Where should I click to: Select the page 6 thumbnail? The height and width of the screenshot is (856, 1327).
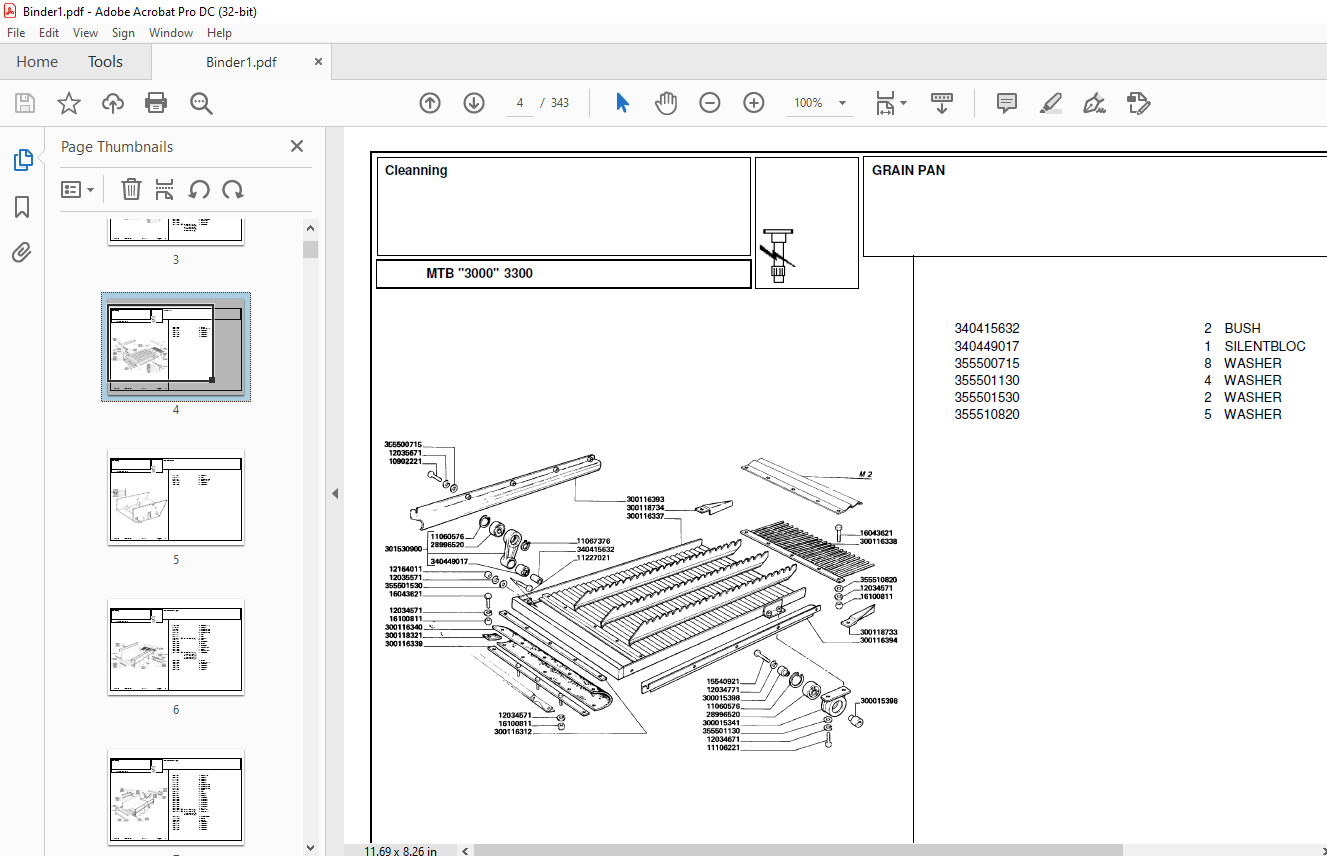click(x=176, y=647)
